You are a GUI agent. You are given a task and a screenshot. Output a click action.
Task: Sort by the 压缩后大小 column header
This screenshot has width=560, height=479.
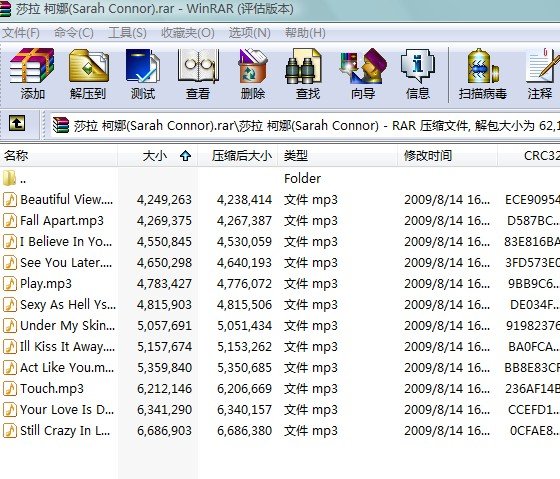[x=238, y=156]
